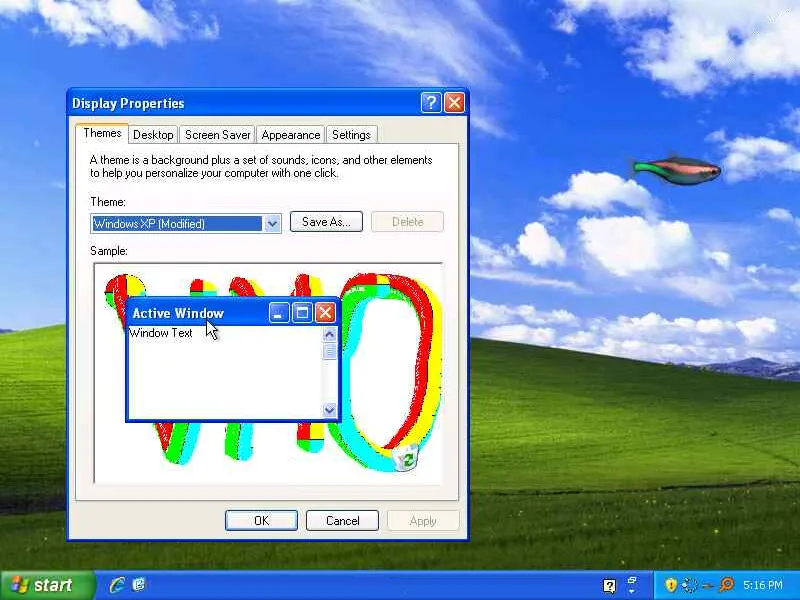
Task: Launch Internet Explorer from Quick Launch
Action: 117,585
